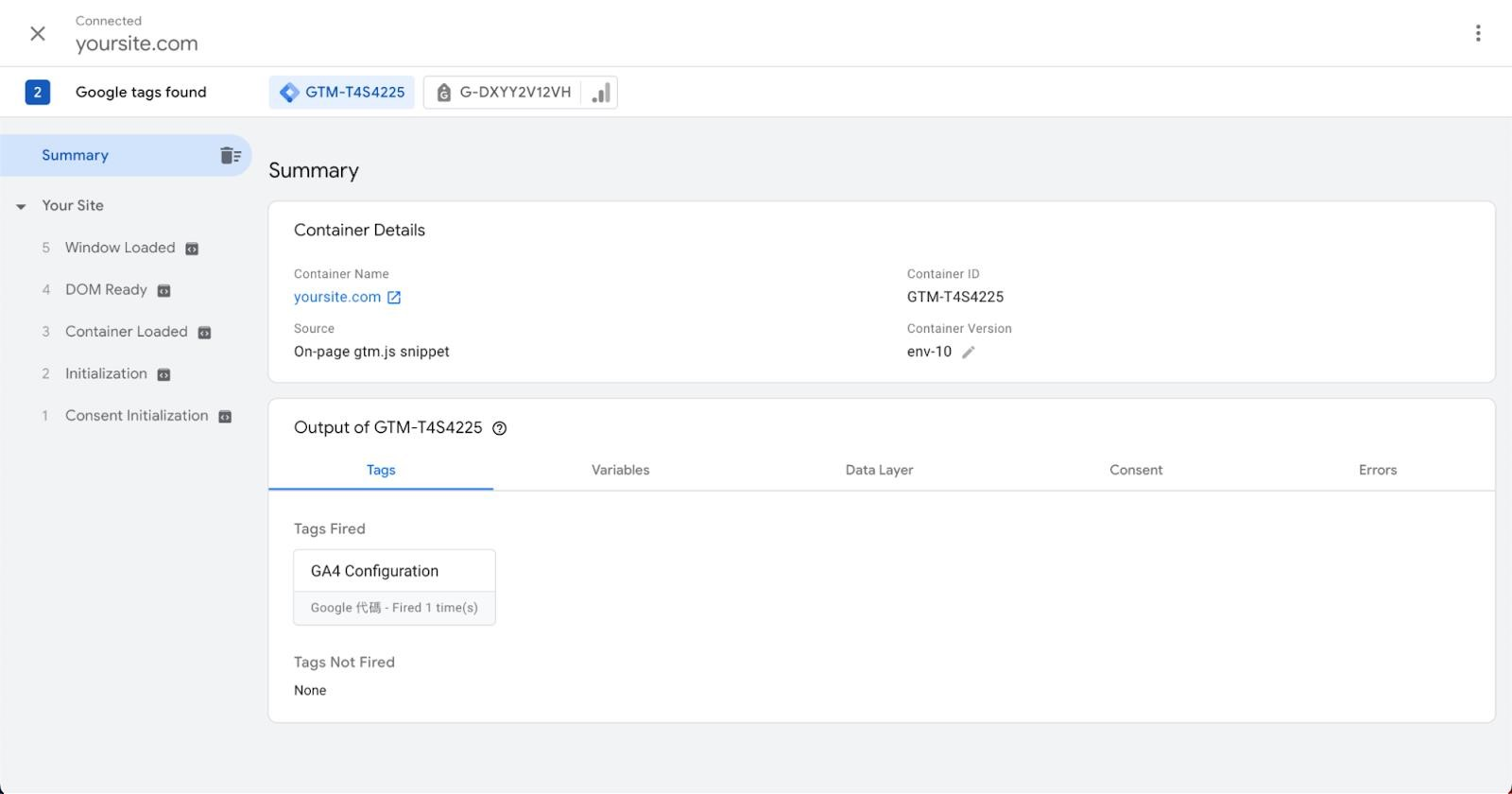The image size is (1512, 794).
Task: Clear events using the Summary trash icon
Action: coord(231,155)
